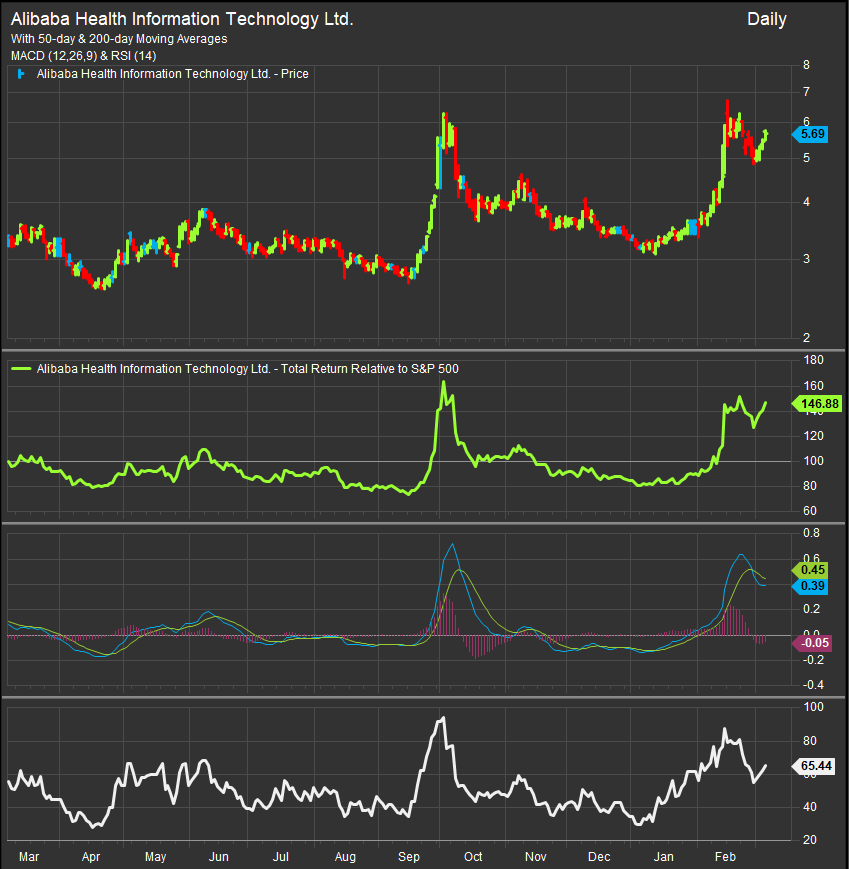Click the Jan label on the time axis

[663, 857]
